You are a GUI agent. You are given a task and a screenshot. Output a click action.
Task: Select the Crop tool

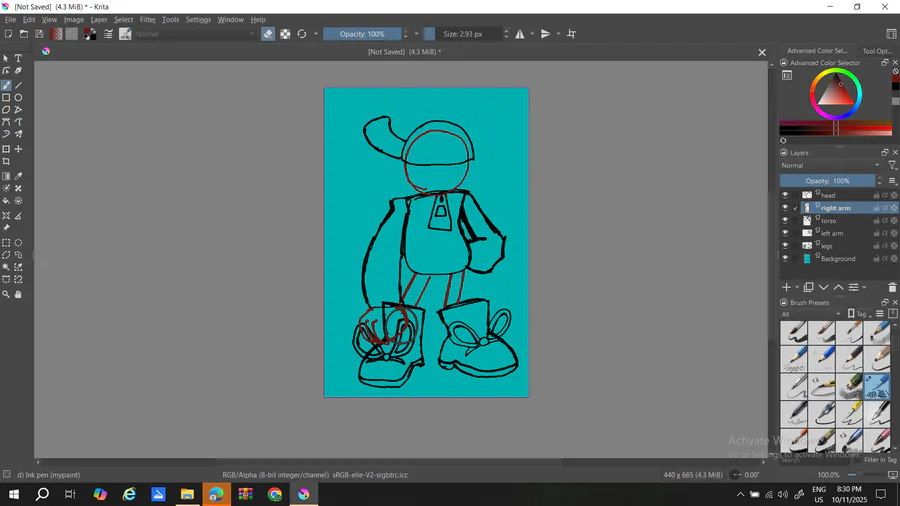point(6,162)
